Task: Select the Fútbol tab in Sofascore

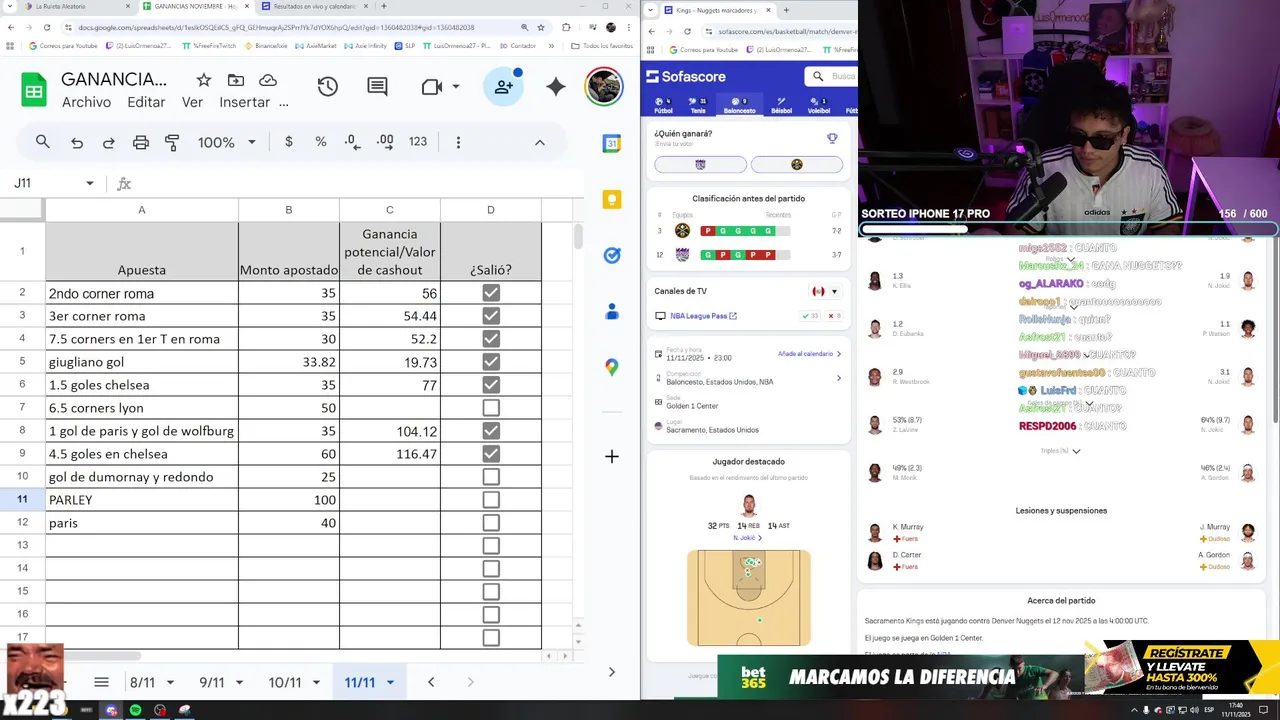Action: [663, 105]
